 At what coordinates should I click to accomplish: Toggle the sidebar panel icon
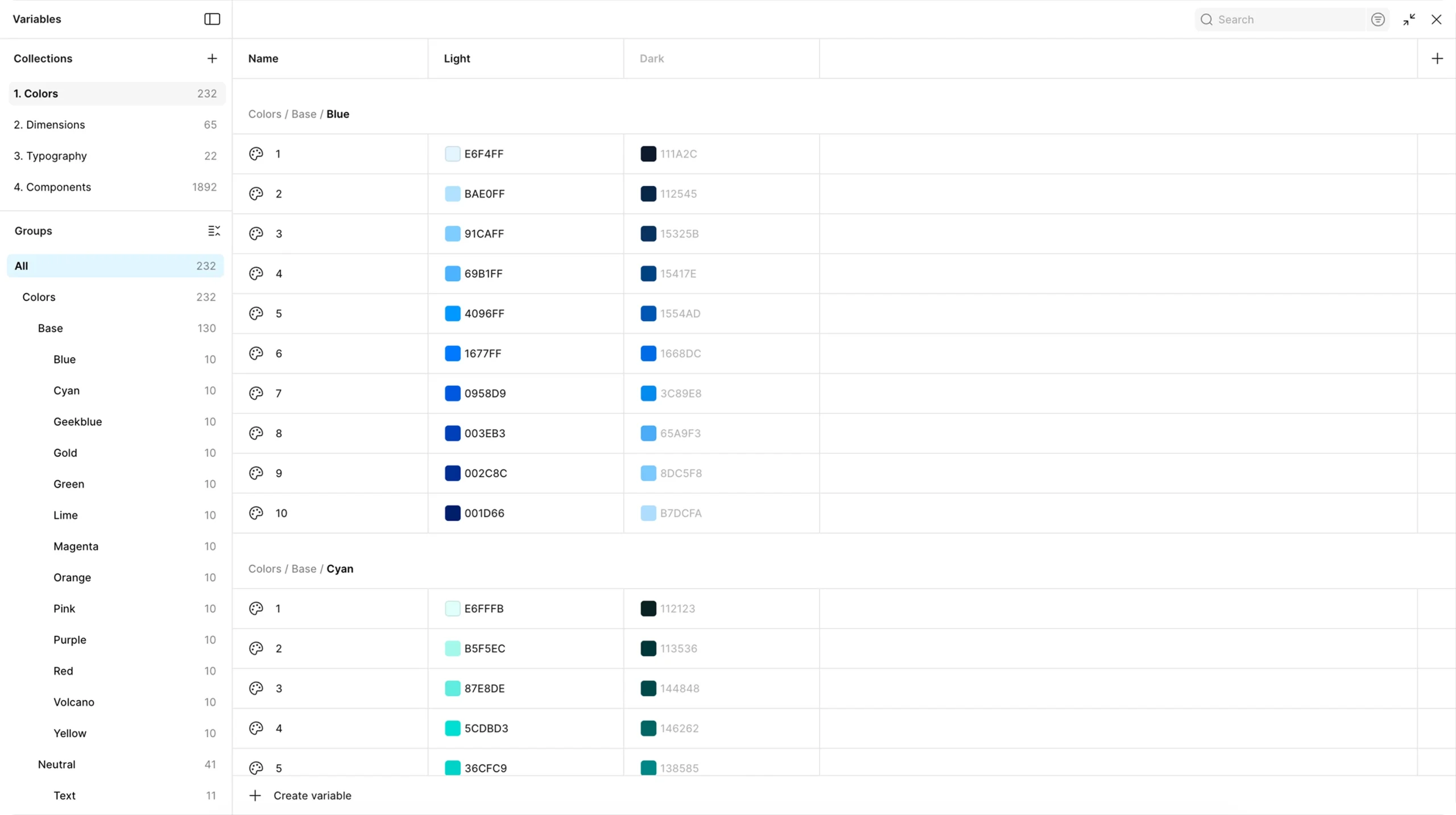[x=212, y=19]
